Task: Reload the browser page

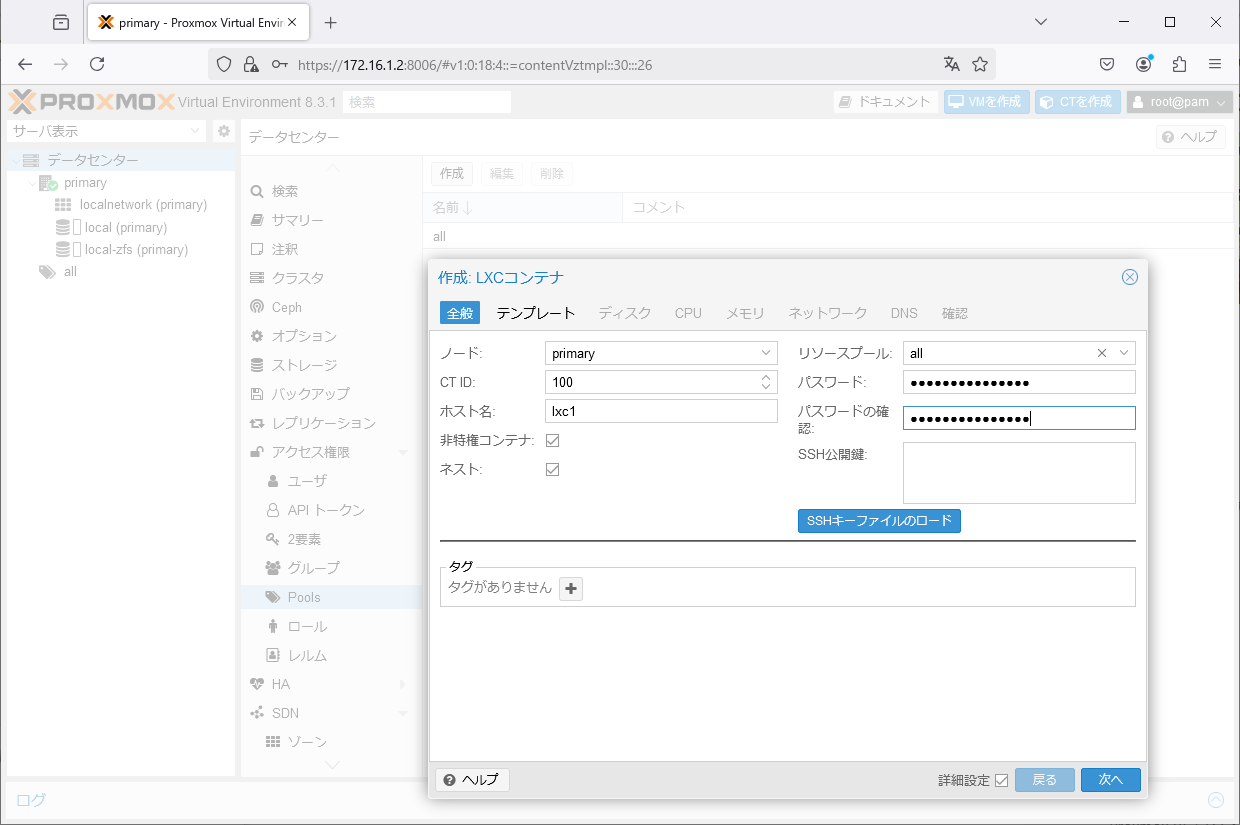Action: coord(97,64)
